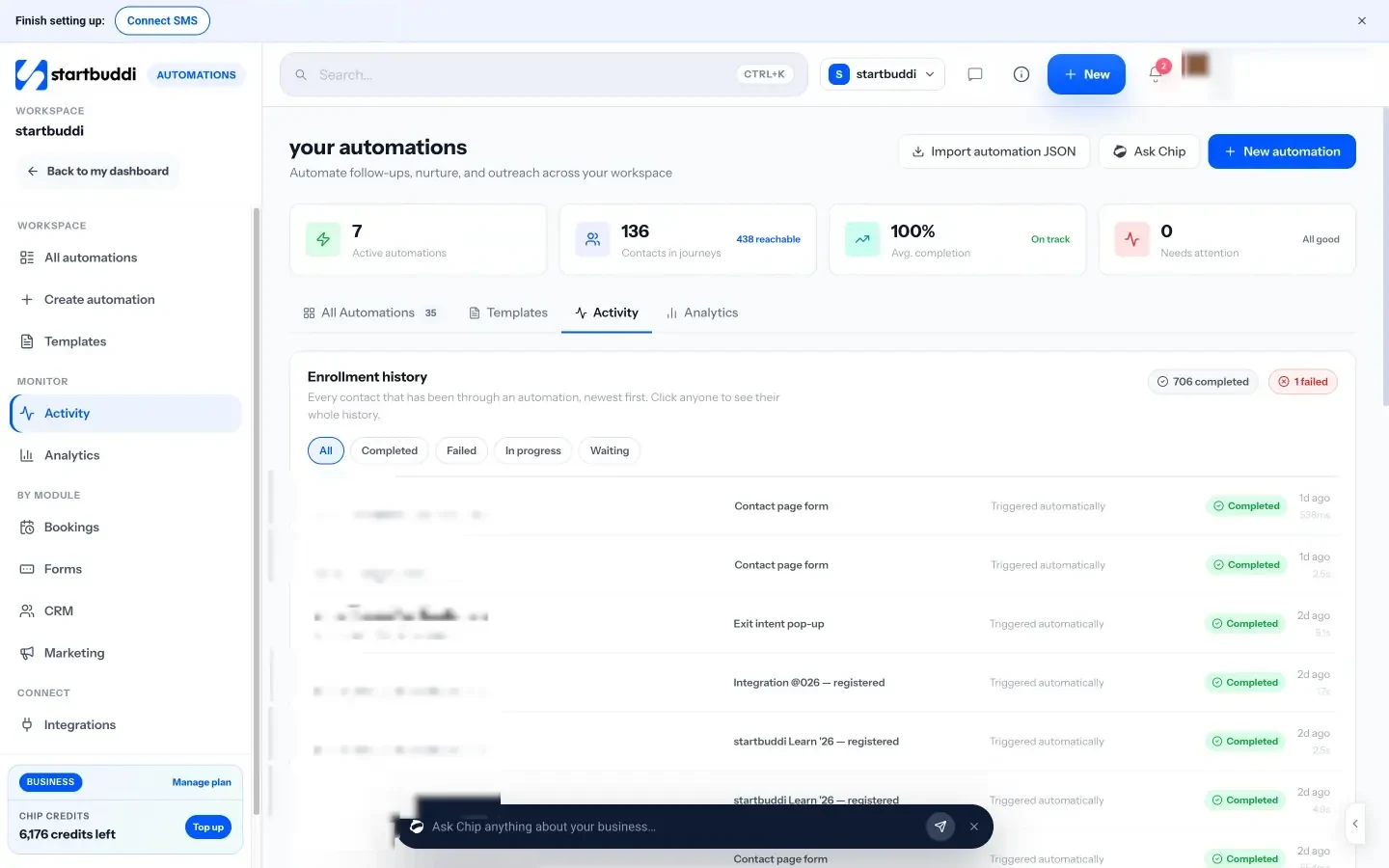Click the New automation button

[x=1282, y=151]
